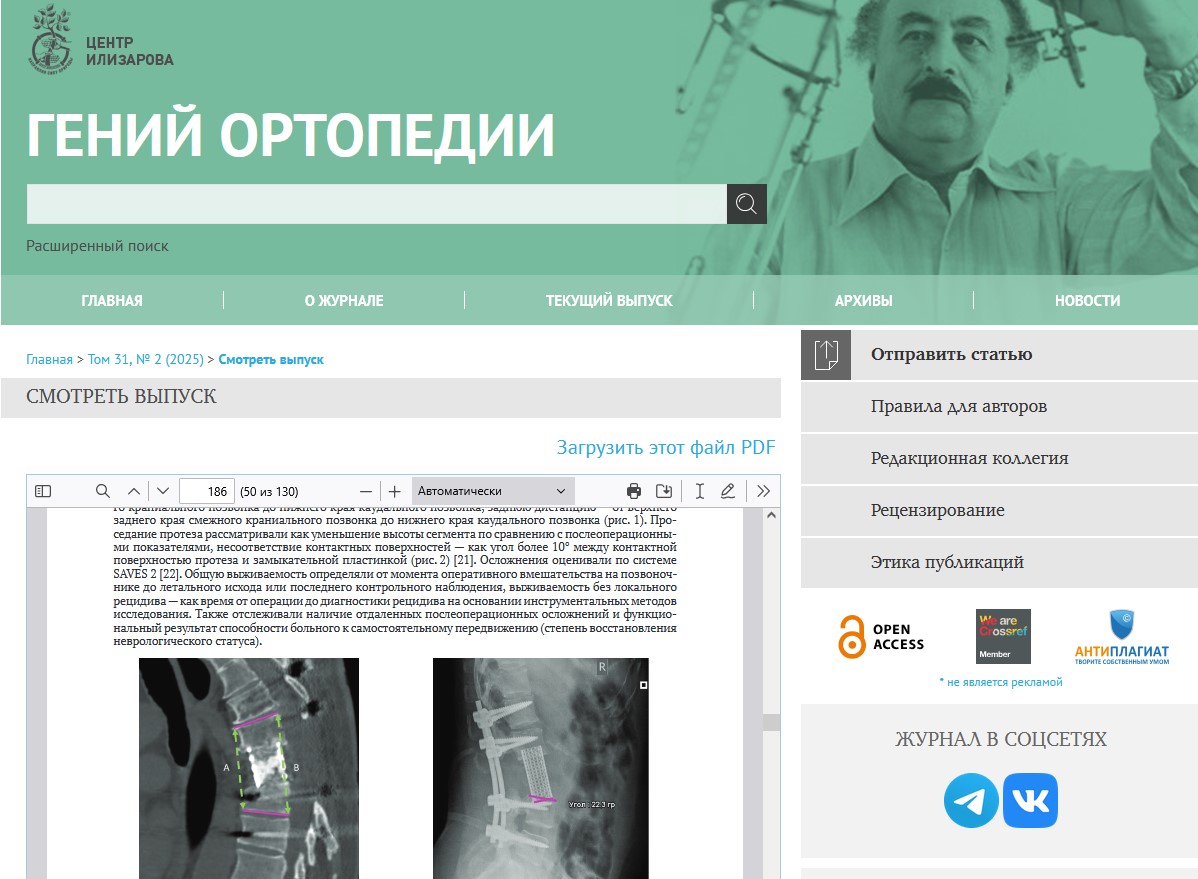Click the ГЕНИЙ ОРТОПЕДИИ journal title
Screen dimensions: 1198x879
point(290,135)
